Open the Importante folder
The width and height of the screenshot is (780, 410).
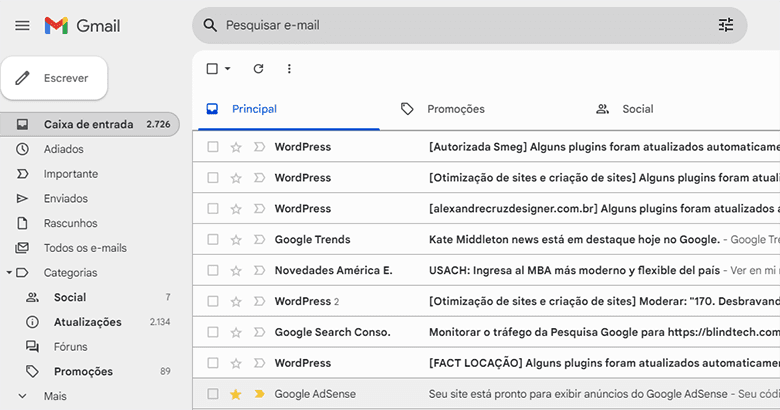point(71,174)
